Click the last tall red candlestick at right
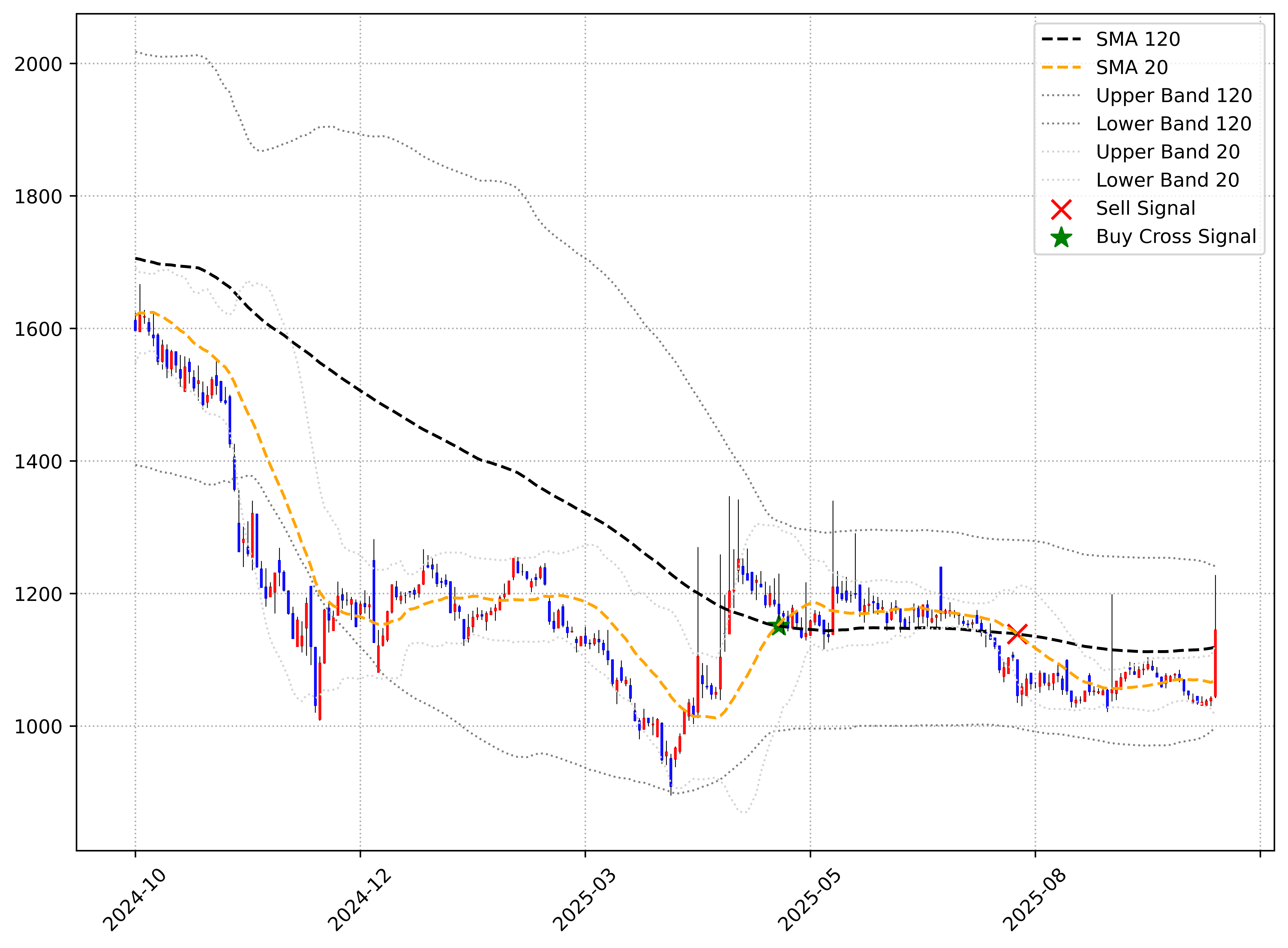Image resolution: width=1288 pixels, height=948 pixels. point(1215,663)
